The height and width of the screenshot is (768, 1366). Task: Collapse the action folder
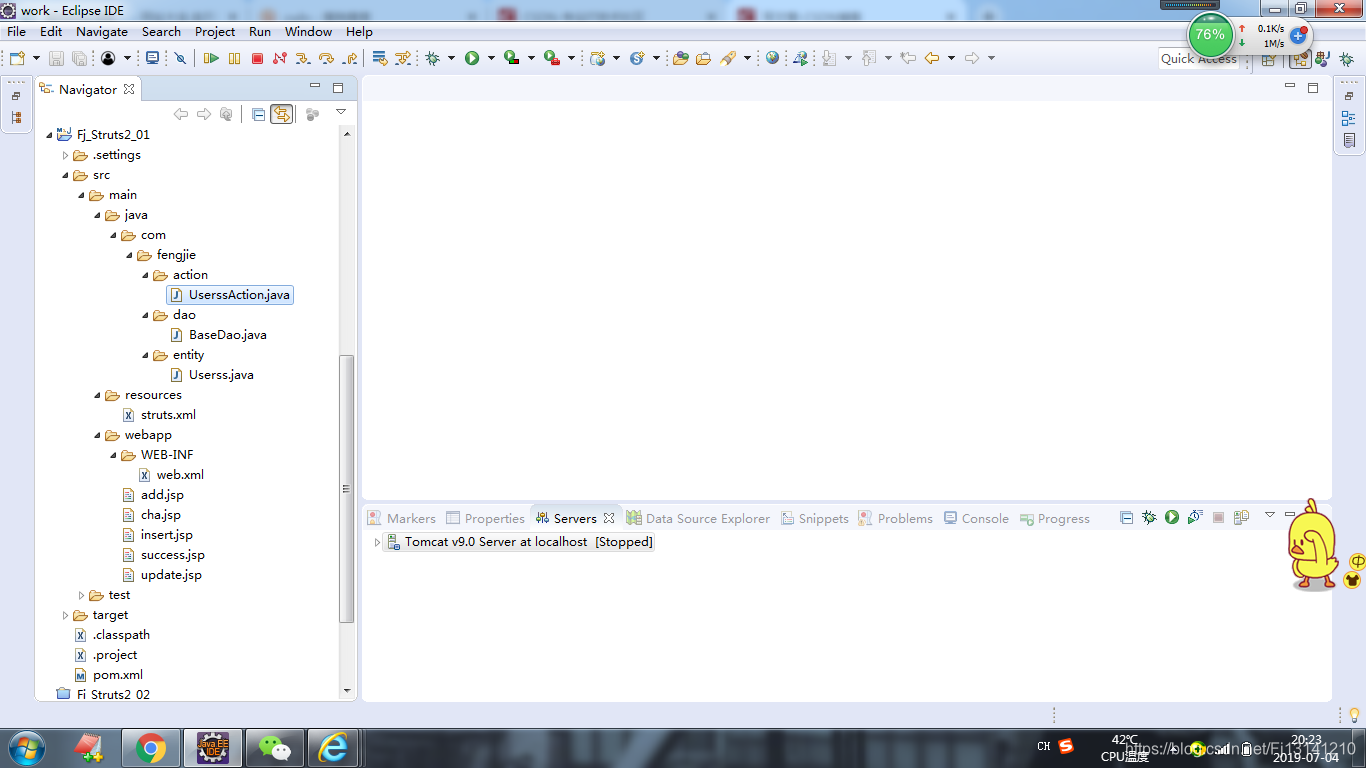[x=146, y=275]
